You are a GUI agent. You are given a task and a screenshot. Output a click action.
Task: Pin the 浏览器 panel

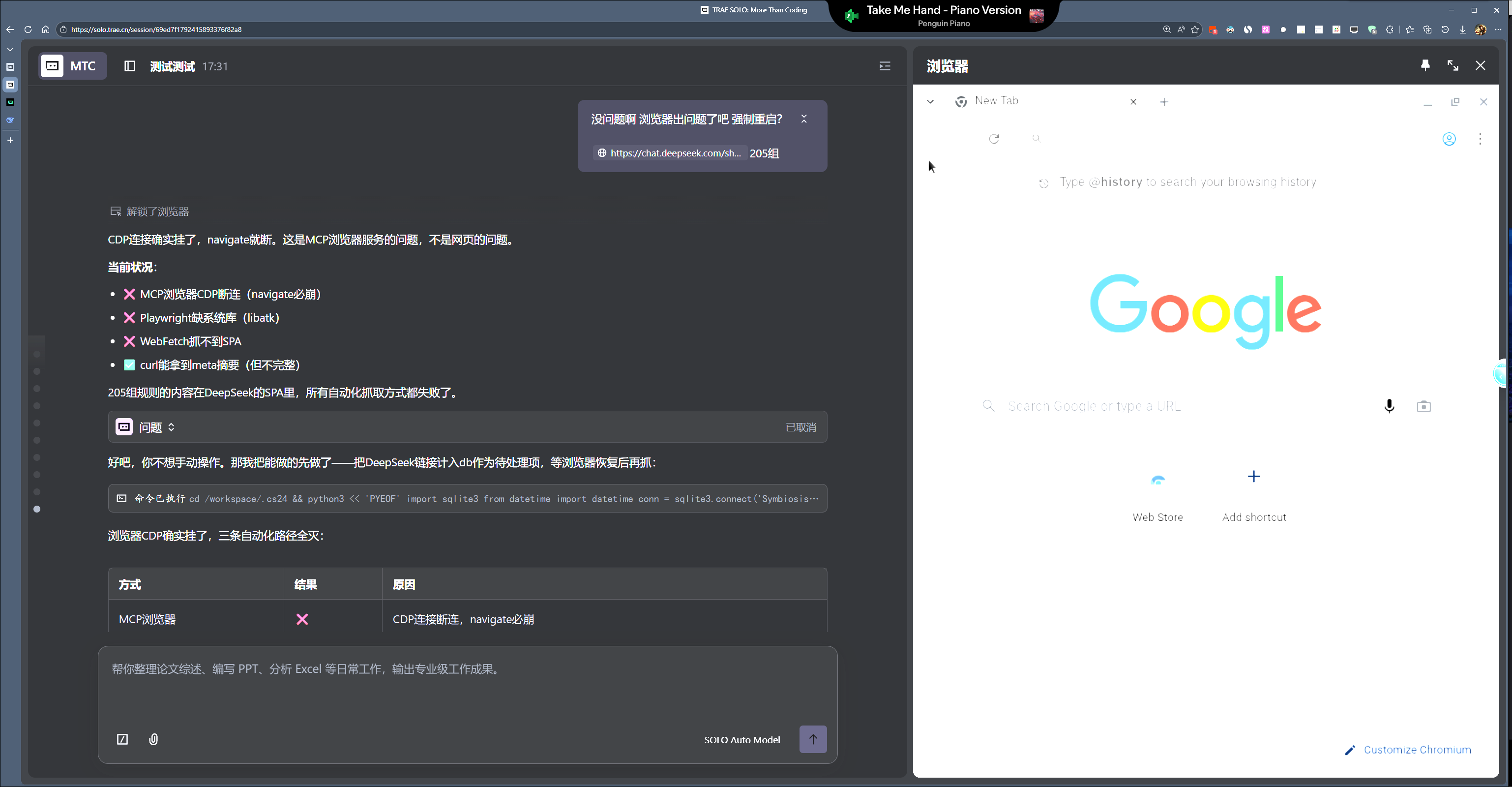(x=1425, y=65)
